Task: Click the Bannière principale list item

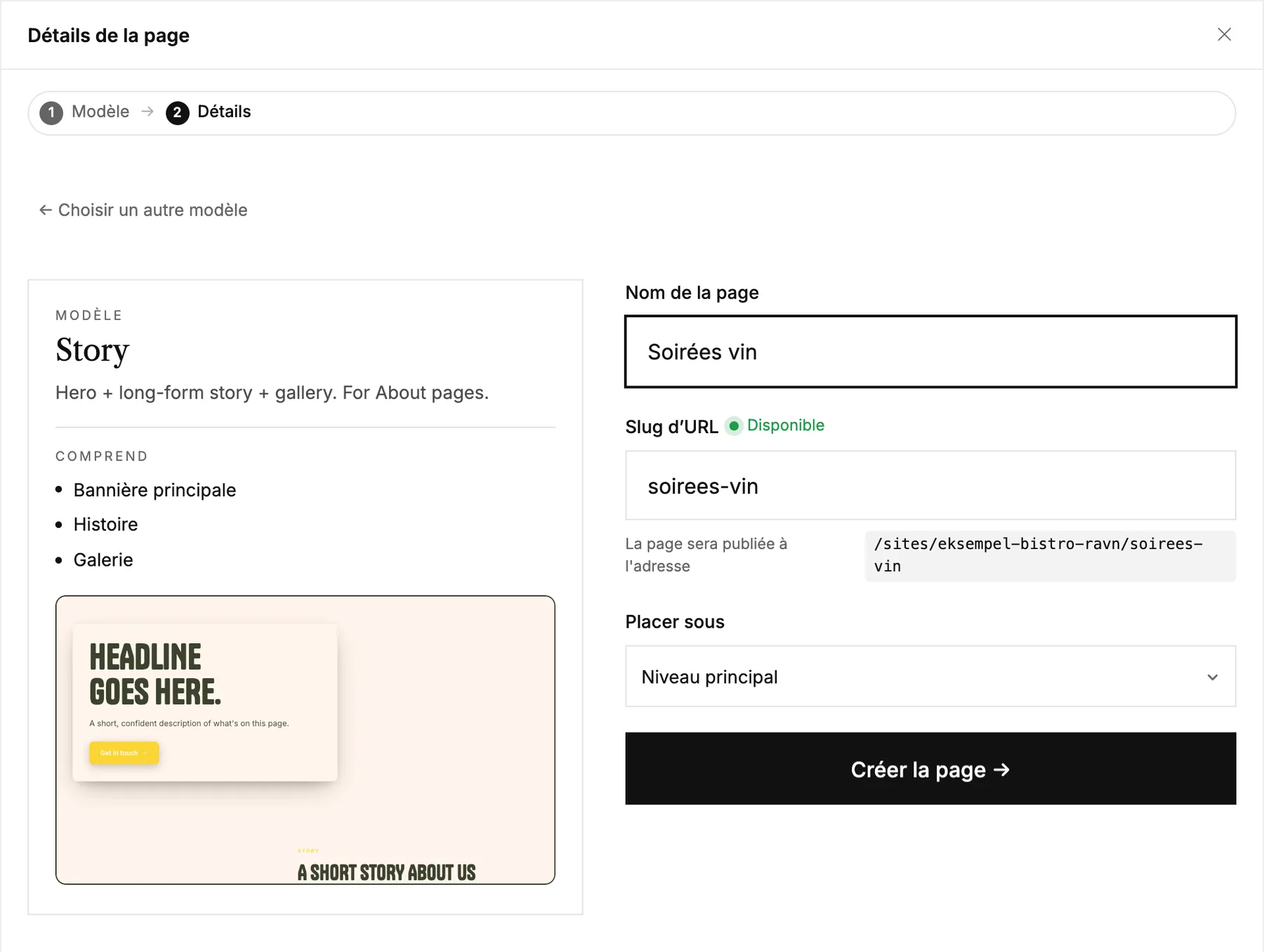Action: tap(154, 490)
